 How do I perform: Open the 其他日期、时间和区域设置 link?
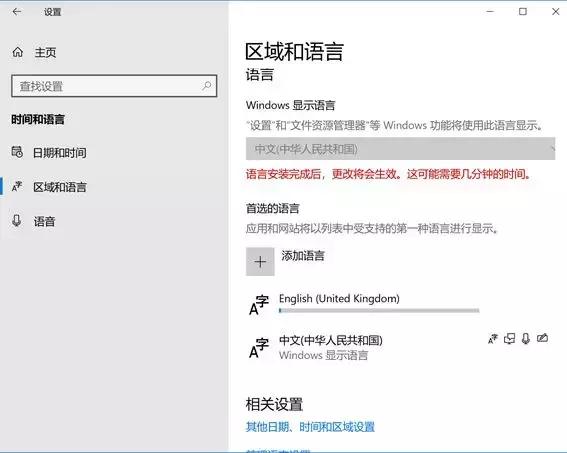pyautogui.click(x=310, y=427)
